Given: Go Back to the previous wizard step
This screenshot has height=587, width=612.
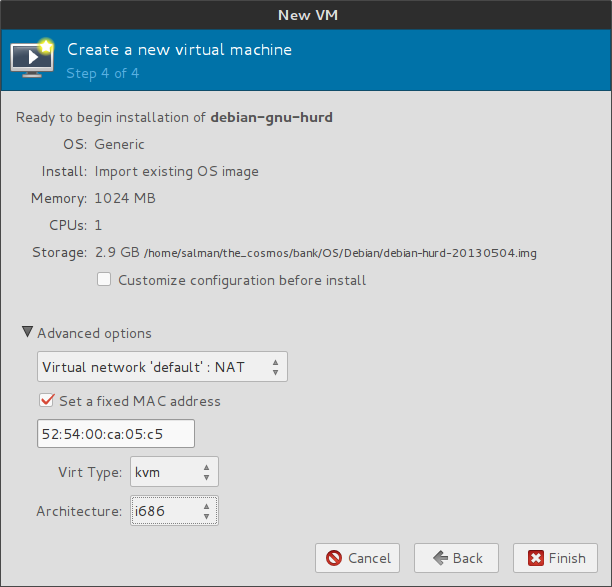Looking at the screenshot, I should click(x=456, y=558).
